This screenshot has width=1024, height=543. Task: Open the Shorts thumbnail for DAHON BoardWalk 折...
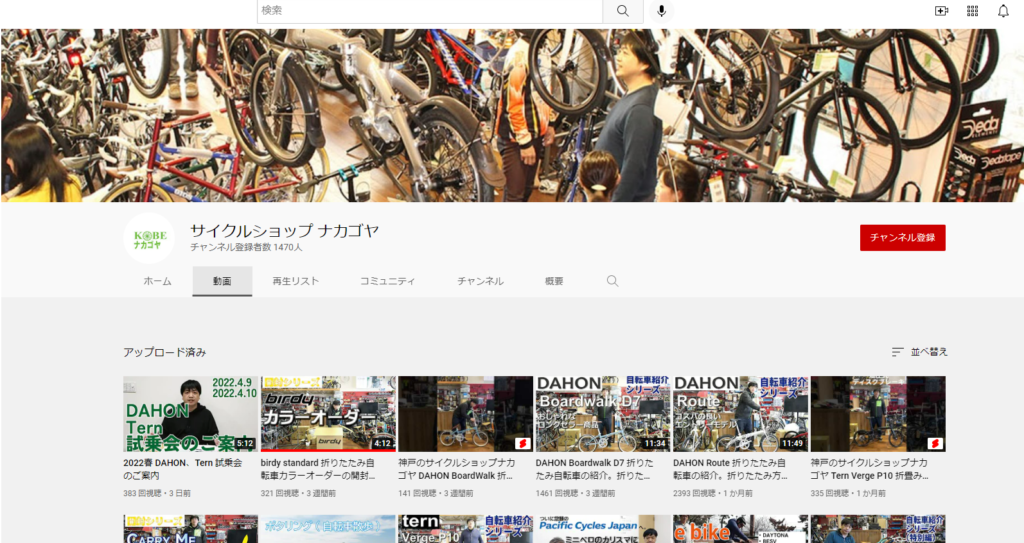tap(466, 414)
